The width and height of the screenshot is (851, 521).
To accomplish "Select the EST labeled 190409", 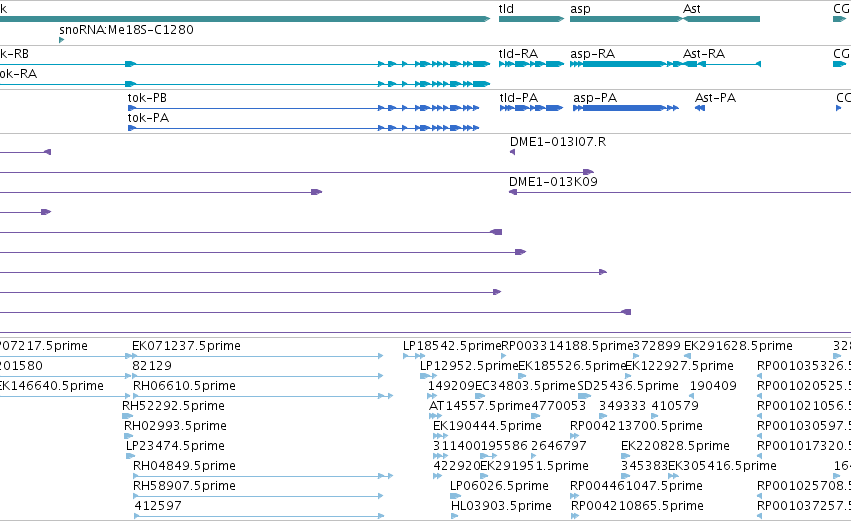I will (x=713, y=386).
